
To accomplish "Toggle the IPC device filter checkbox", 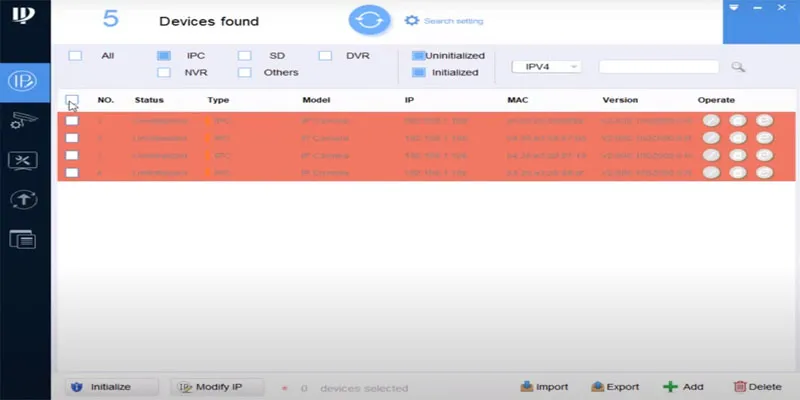I will pyautogui.click(x=164, y=56).
